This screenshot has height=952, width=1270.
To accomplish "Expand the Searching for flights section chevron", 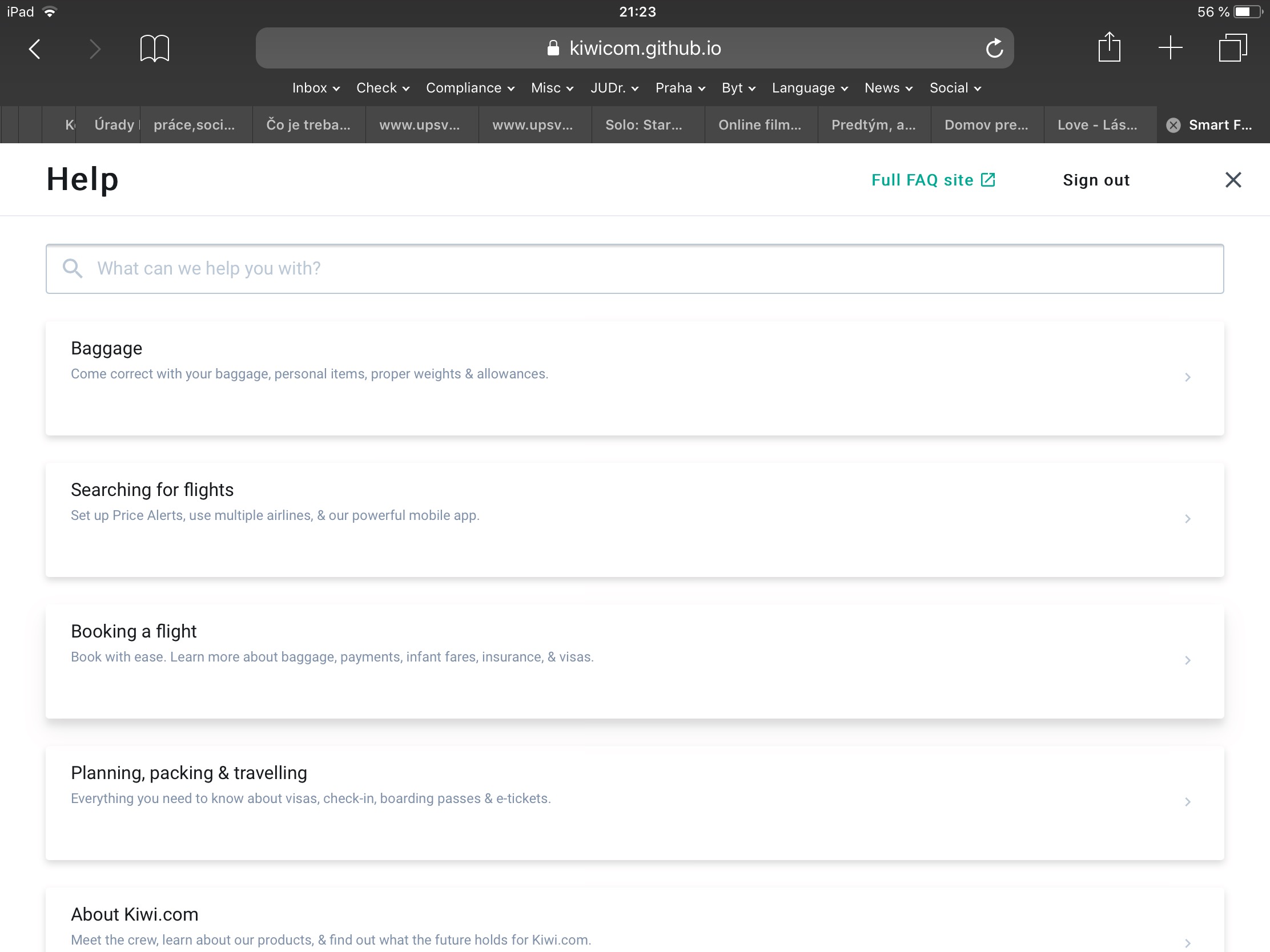I will [1188, 519].
